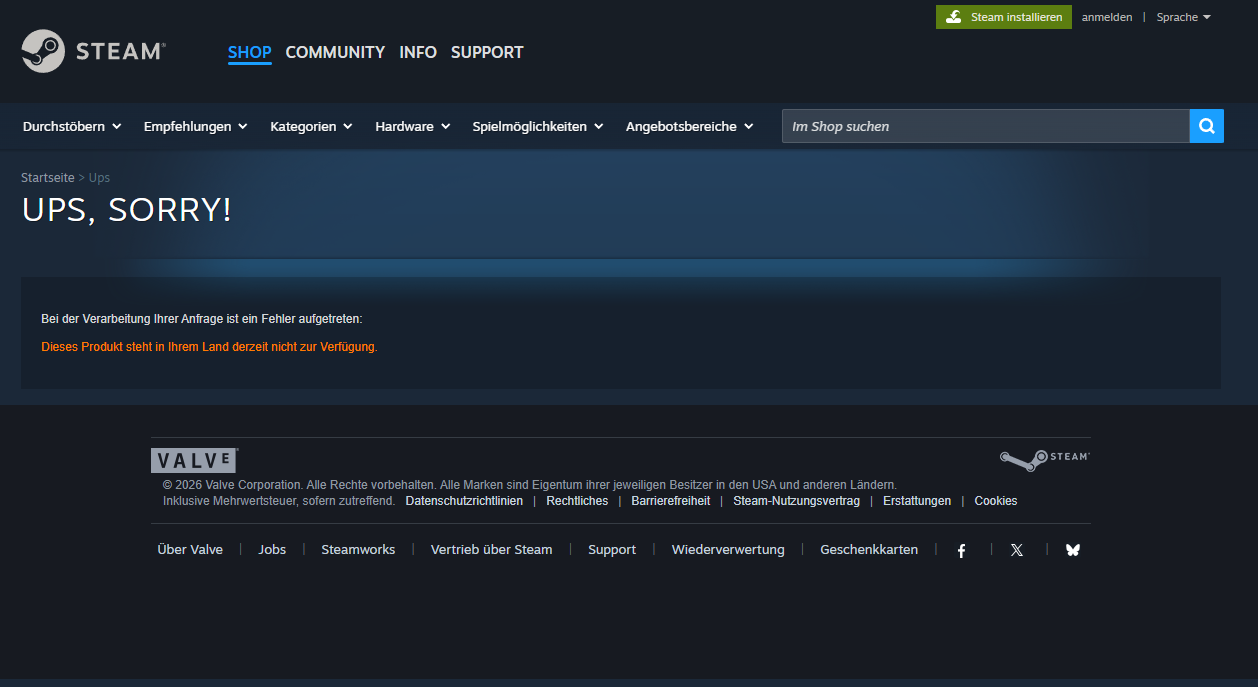Open the Steamworks footer link
This screenshot has height=687, width=1258.
click(358, 550)
